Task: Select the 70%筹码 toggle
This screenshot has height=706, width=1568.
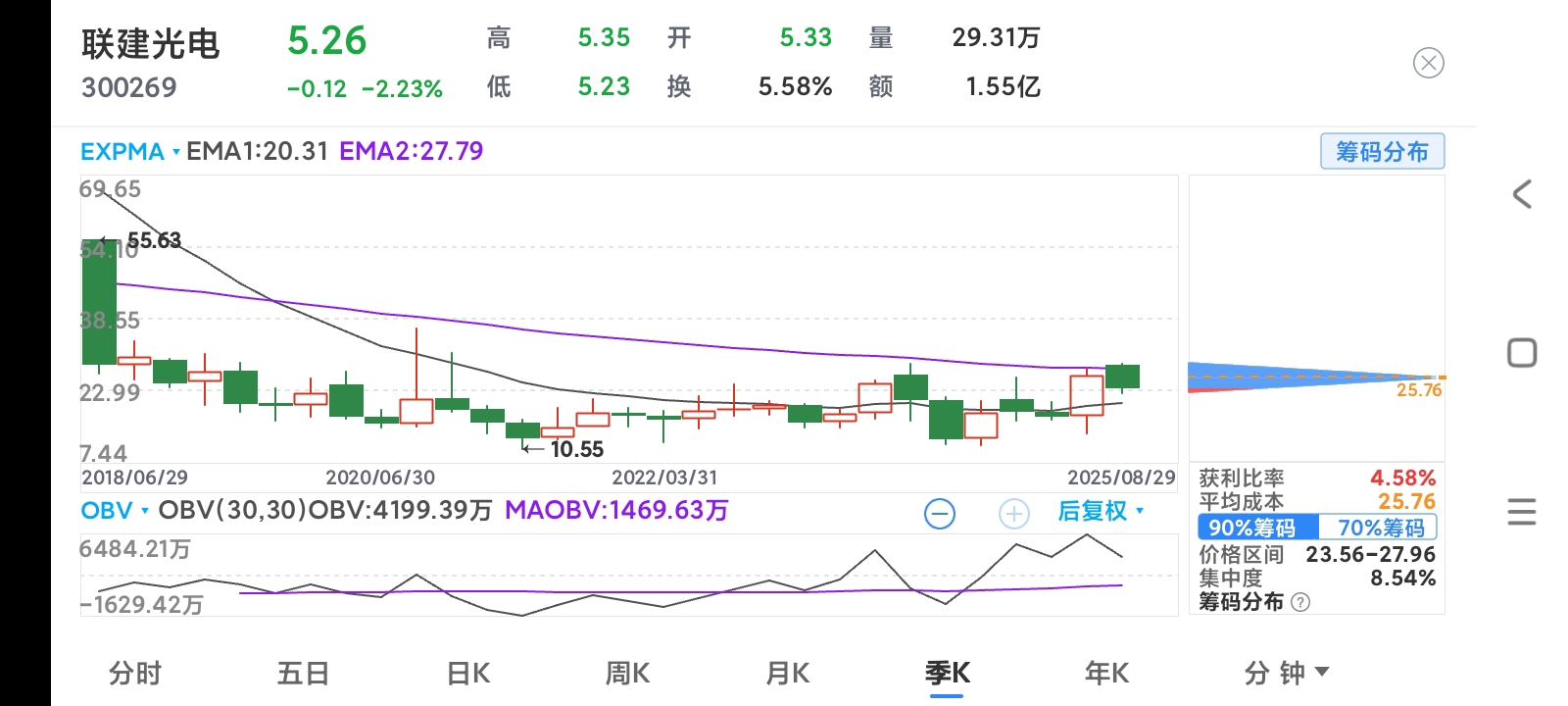Action: [1379, 528]
